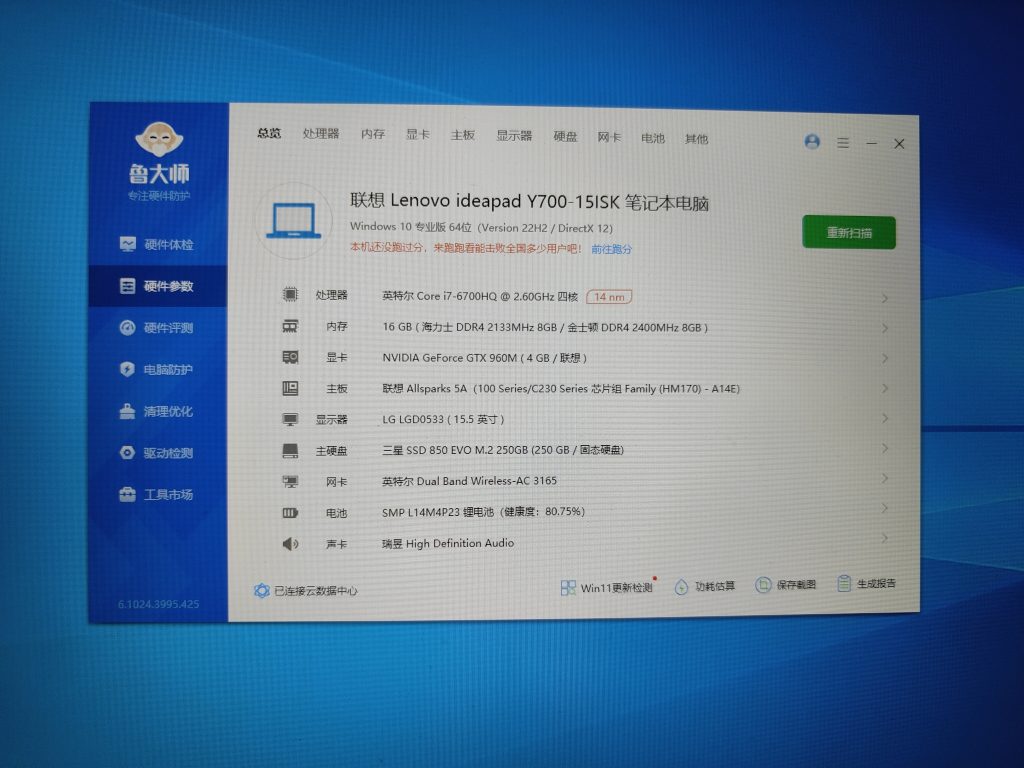The width and height of the screenshot is (1024, 768).
Task: Open the hamburger menu icon
Action: [x=843, y=143]
